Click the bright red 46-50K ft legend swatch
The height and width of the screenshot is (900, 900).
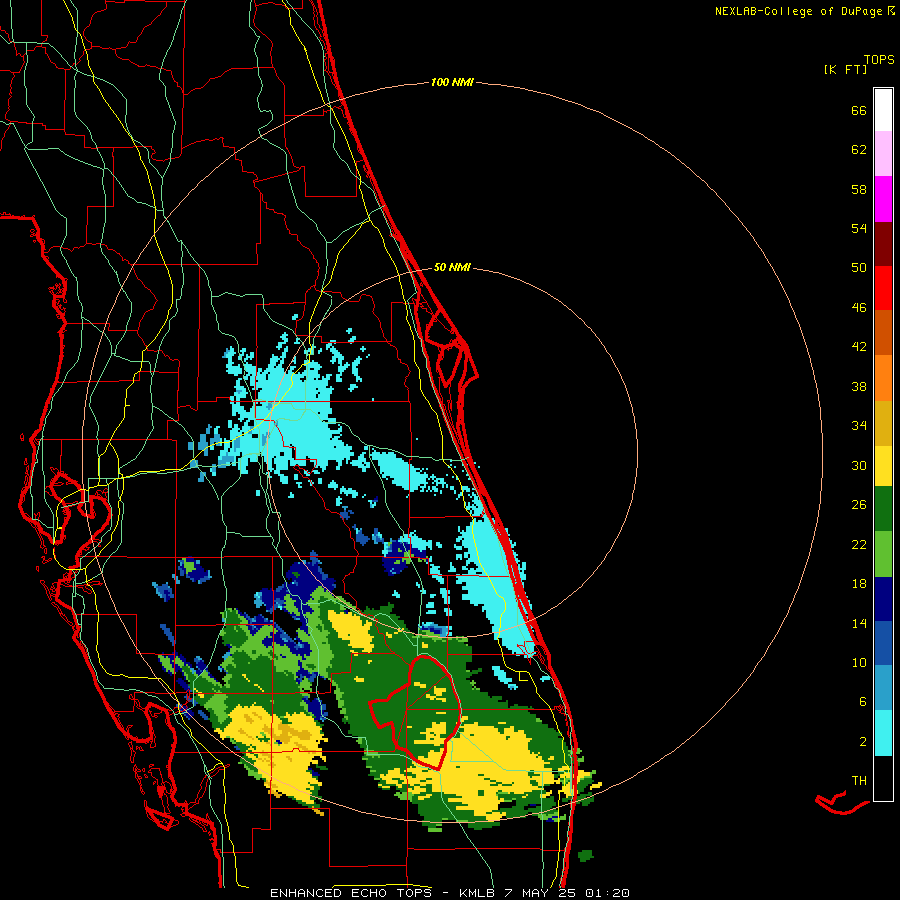(883, 288)
